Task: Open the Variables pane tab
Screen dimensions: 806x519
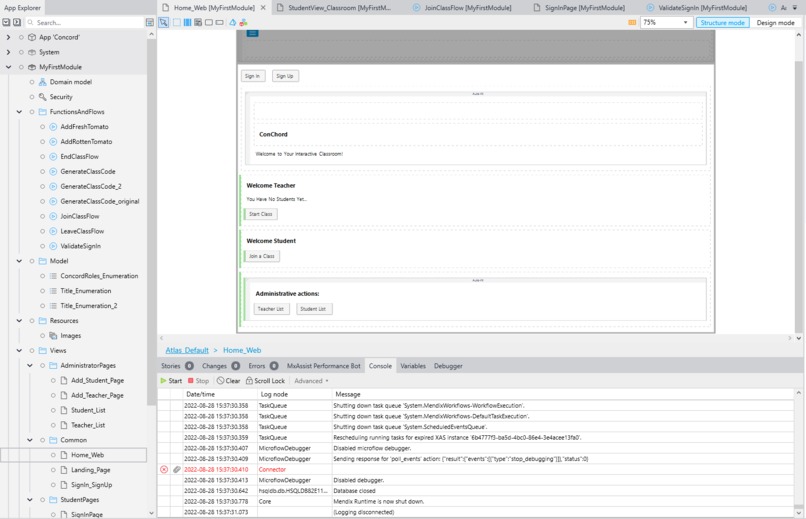Action: [413, 366]
